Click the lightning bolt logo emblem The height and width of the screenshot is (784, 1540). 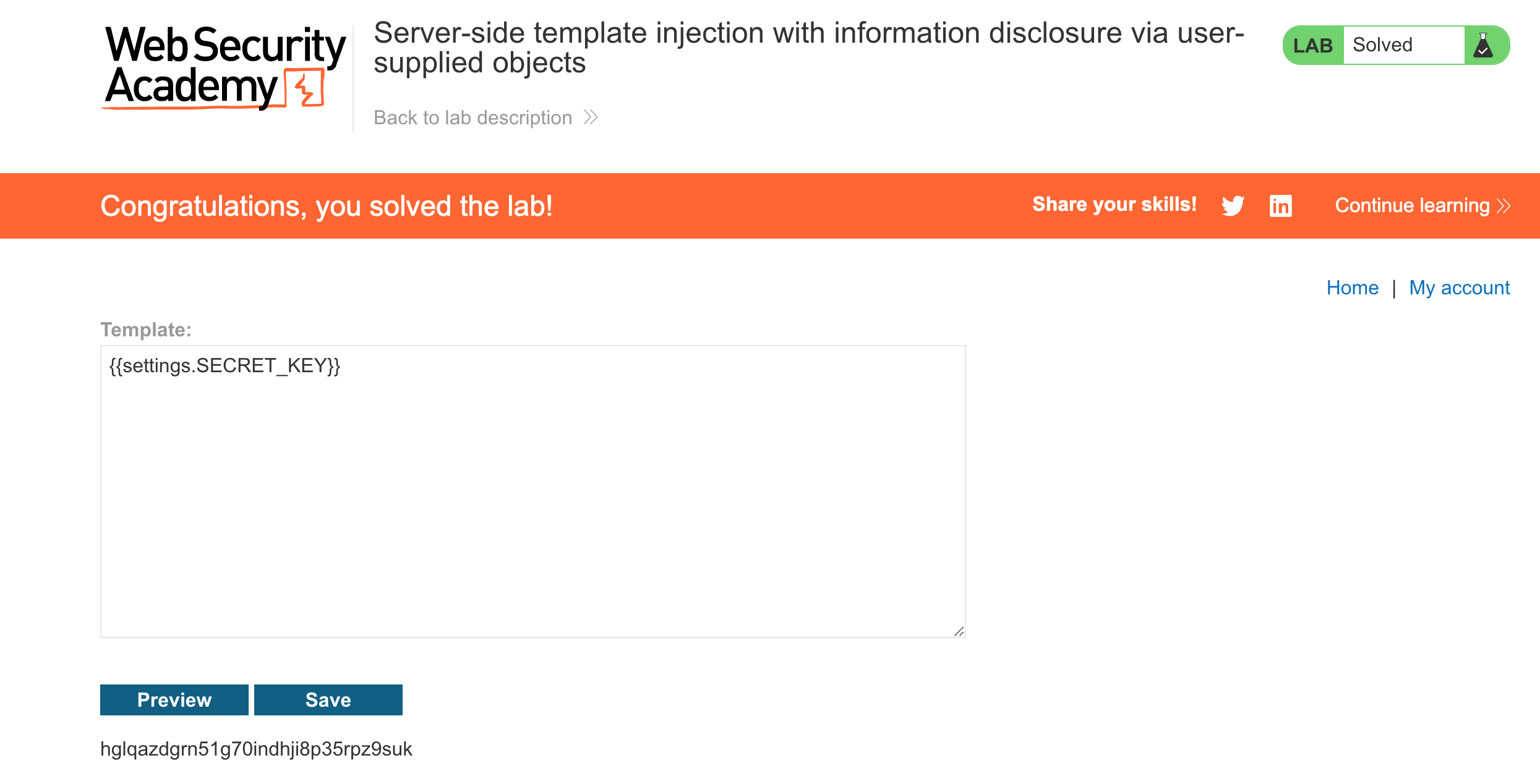pos(306,90)
